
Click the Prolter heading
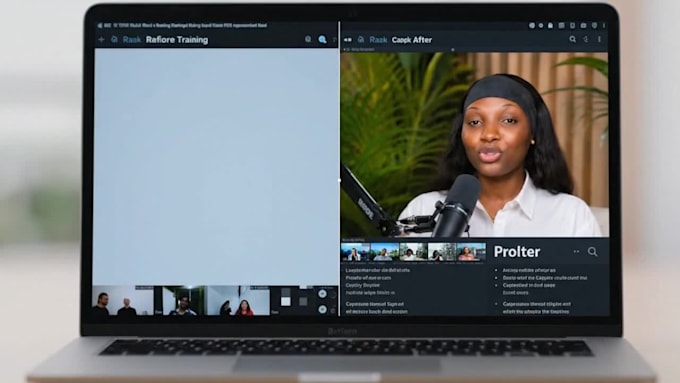(x=517, y=252)
